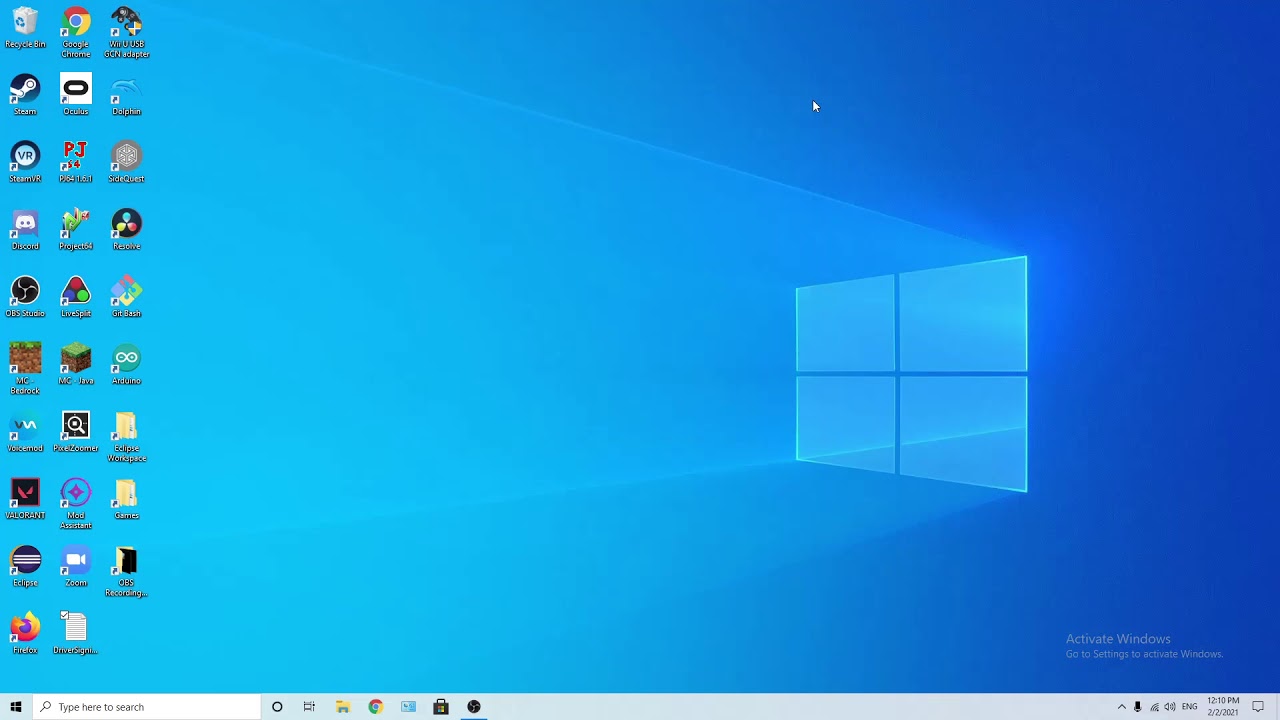Image resolution: width=1280 pixels, height=720 pixels.
Task: Open the Action Center notifications
Action: [x=1258, y=707]
